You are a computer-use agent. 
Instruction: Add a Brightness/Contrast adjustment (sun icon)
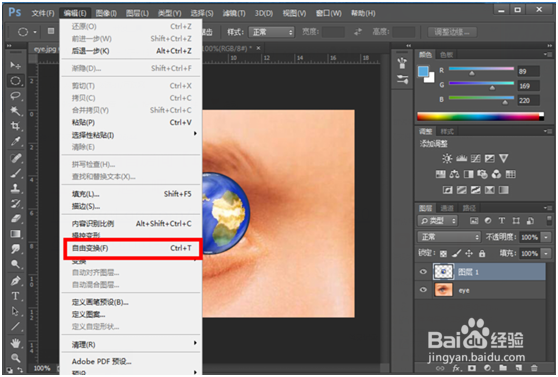[447, 158]
